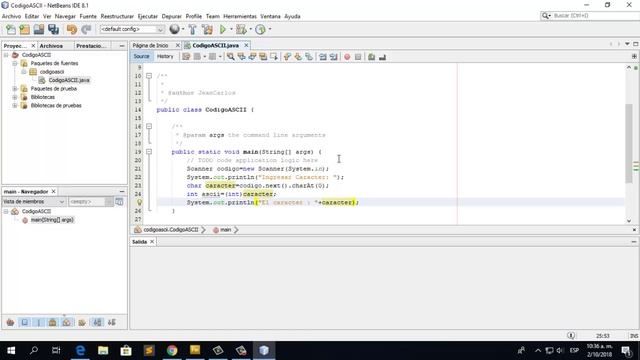
Task: Click the lightbulb hint on line 25
Action: tap(139, 202)
